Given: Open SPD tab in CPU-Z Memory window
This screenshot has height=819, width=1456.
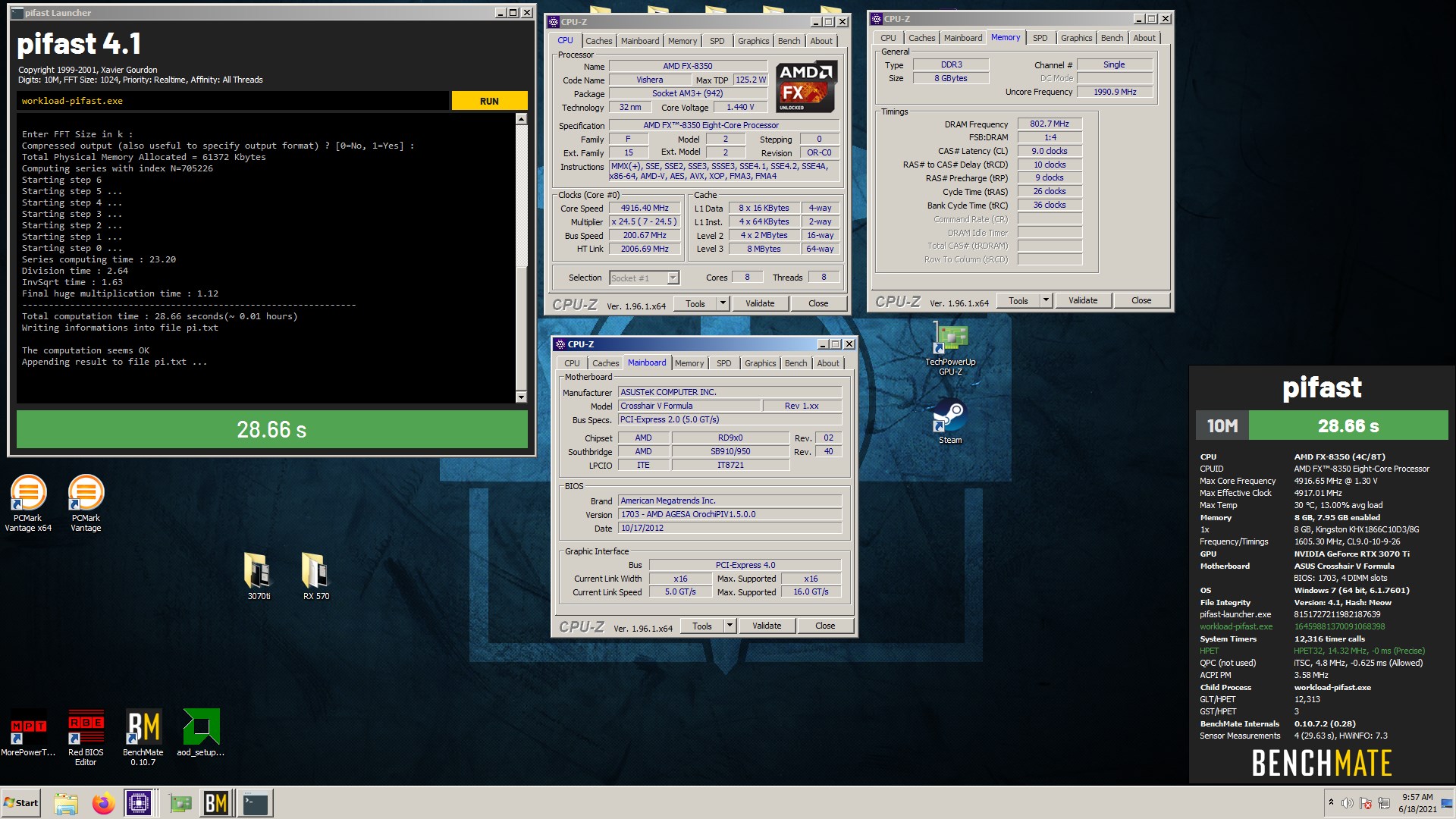Looking at the screenshot, I should point(1040,38).
